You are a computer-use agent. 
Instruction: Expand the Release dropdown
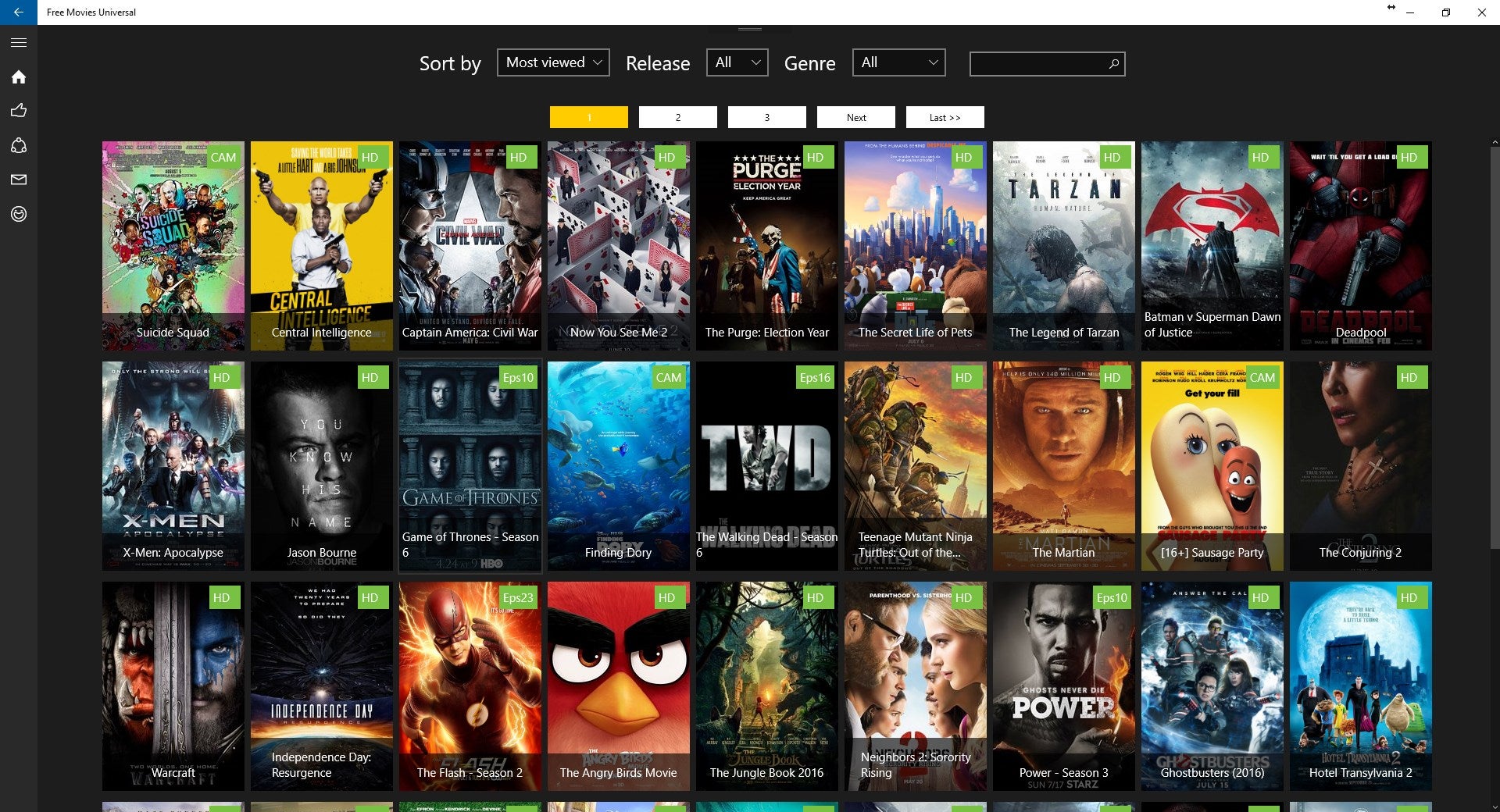click(737, 62)
